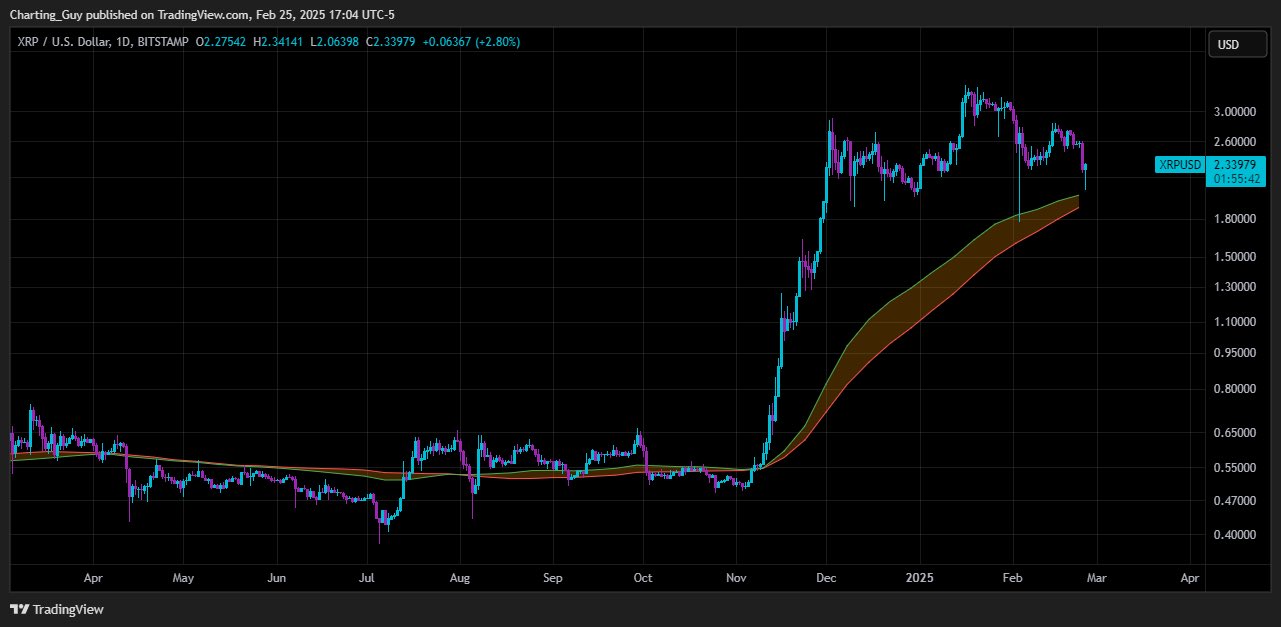The width and height of the screenshot is (1281, 627).
Task: Click the 2025 time axis label
Action: (918, 578)
